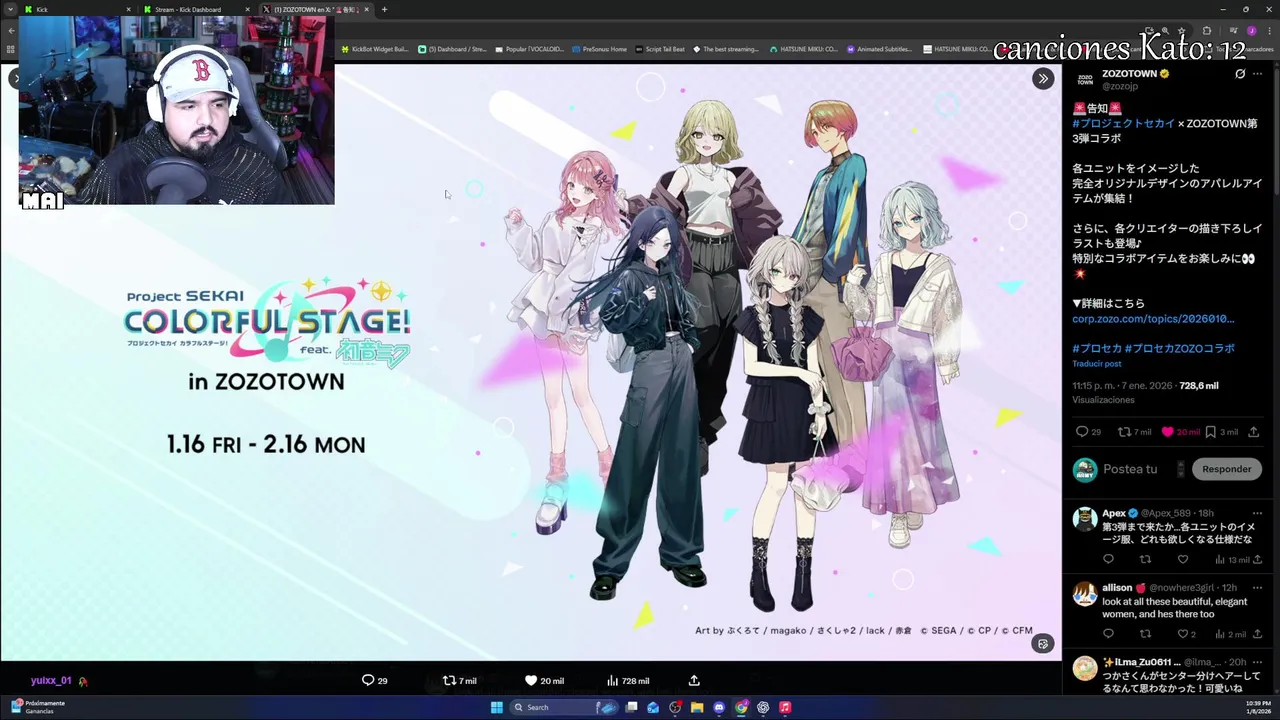1280x720 pixels.
Task: Open the #プロセカZOZOコラボ hashtag
Action: 1180,348
